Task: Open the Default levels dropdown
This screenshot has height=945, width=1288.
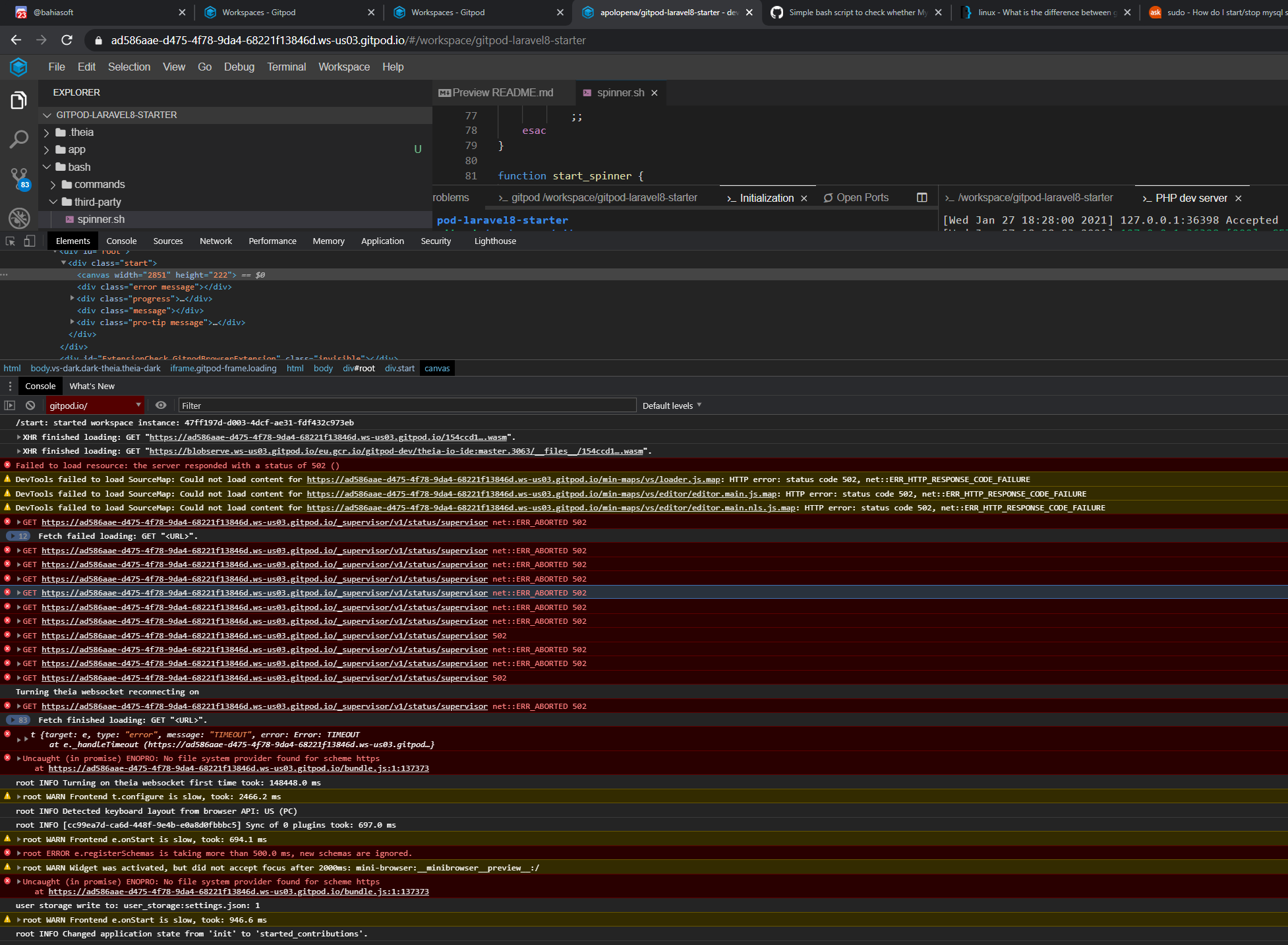Action: point(672,406)
